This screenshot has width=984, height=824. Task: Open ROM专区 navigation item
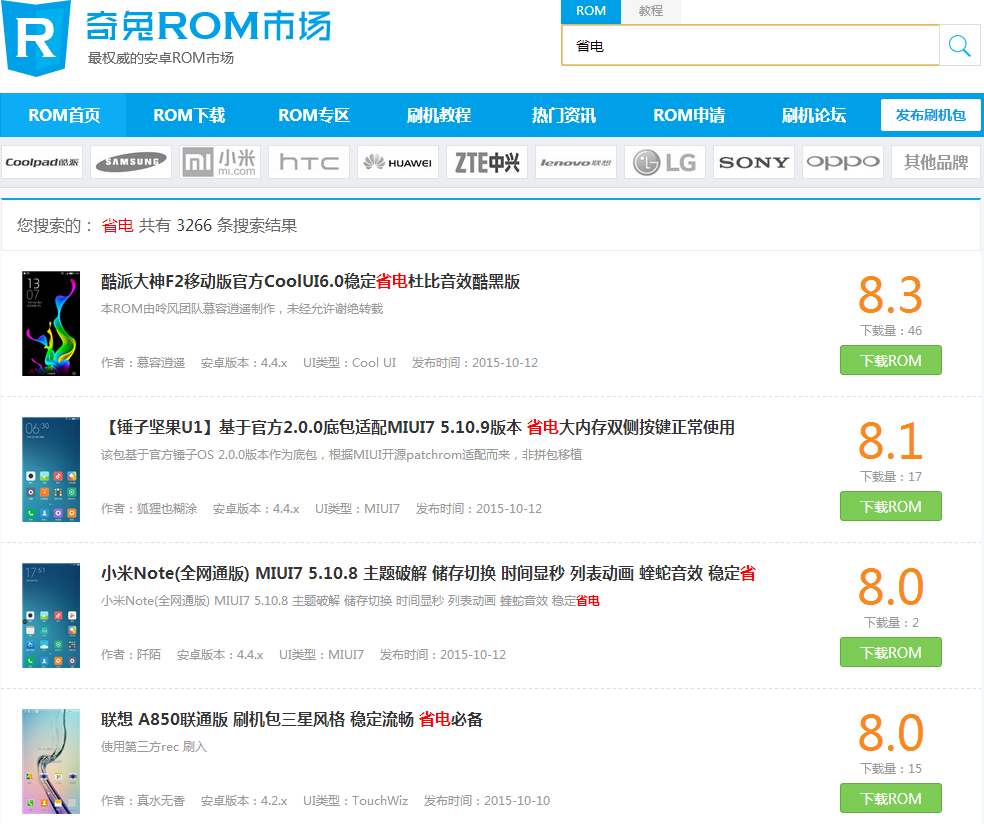pyautogui.click(x=314, y=115)
